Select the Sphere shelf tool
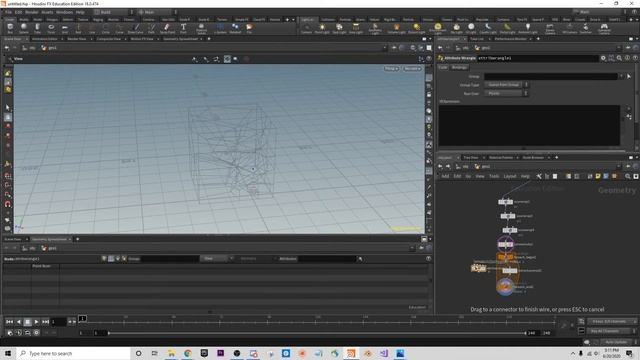 24,28
